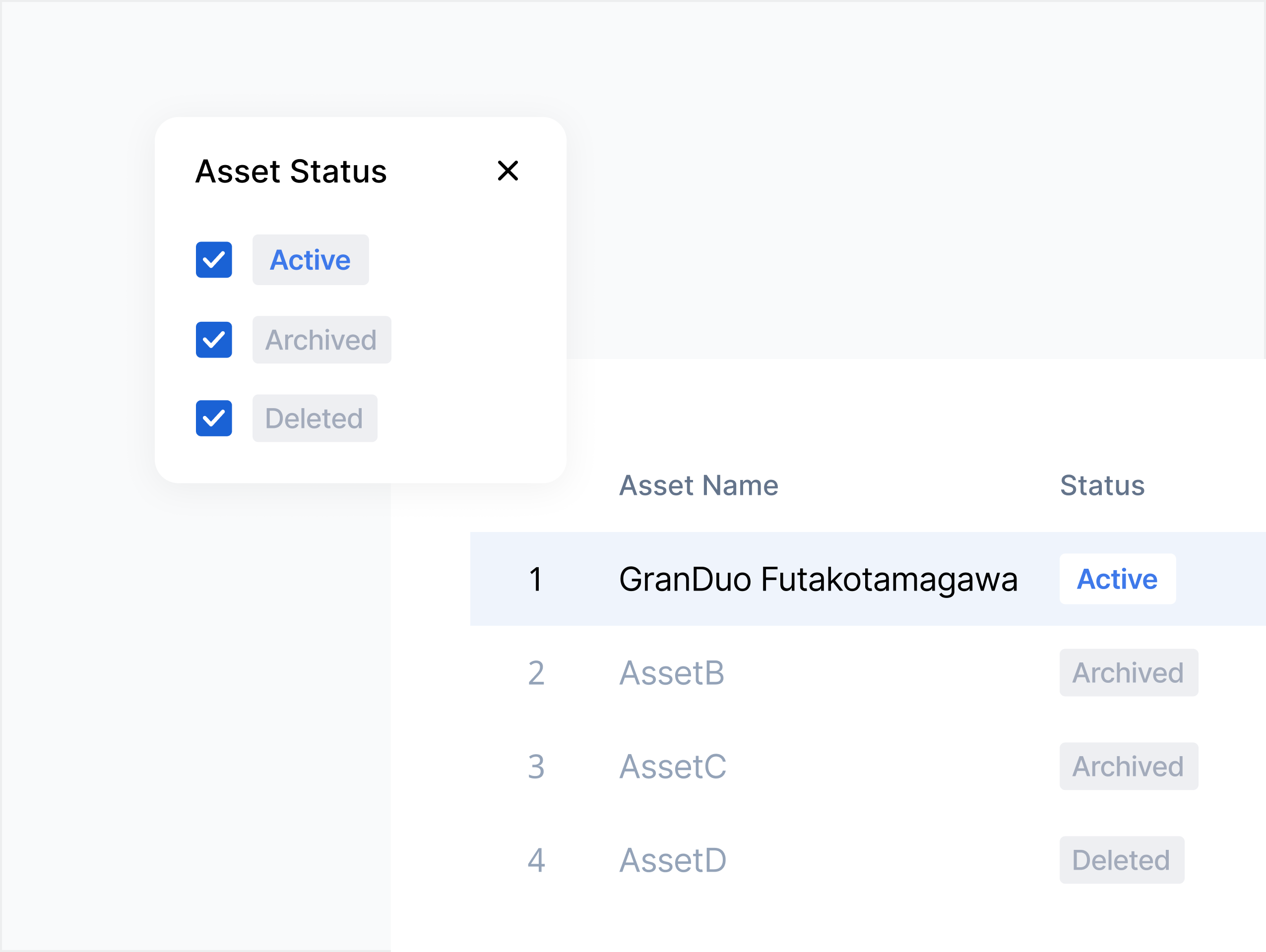
Task: Click the Deleted tag in filter popup
Action: 314,418
